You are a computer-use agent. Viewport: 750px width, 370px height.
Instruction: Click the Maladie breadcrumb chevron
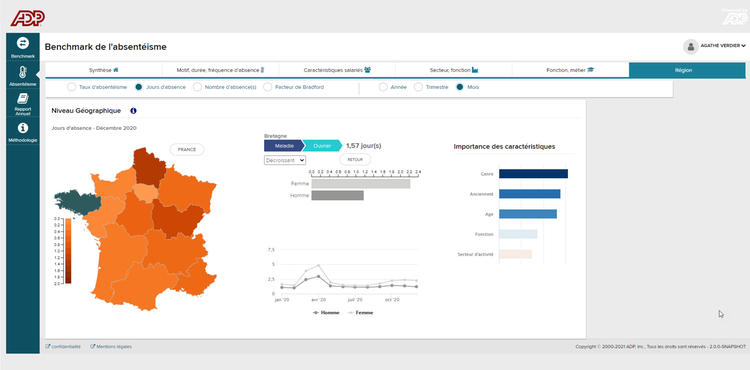[284, 145]
